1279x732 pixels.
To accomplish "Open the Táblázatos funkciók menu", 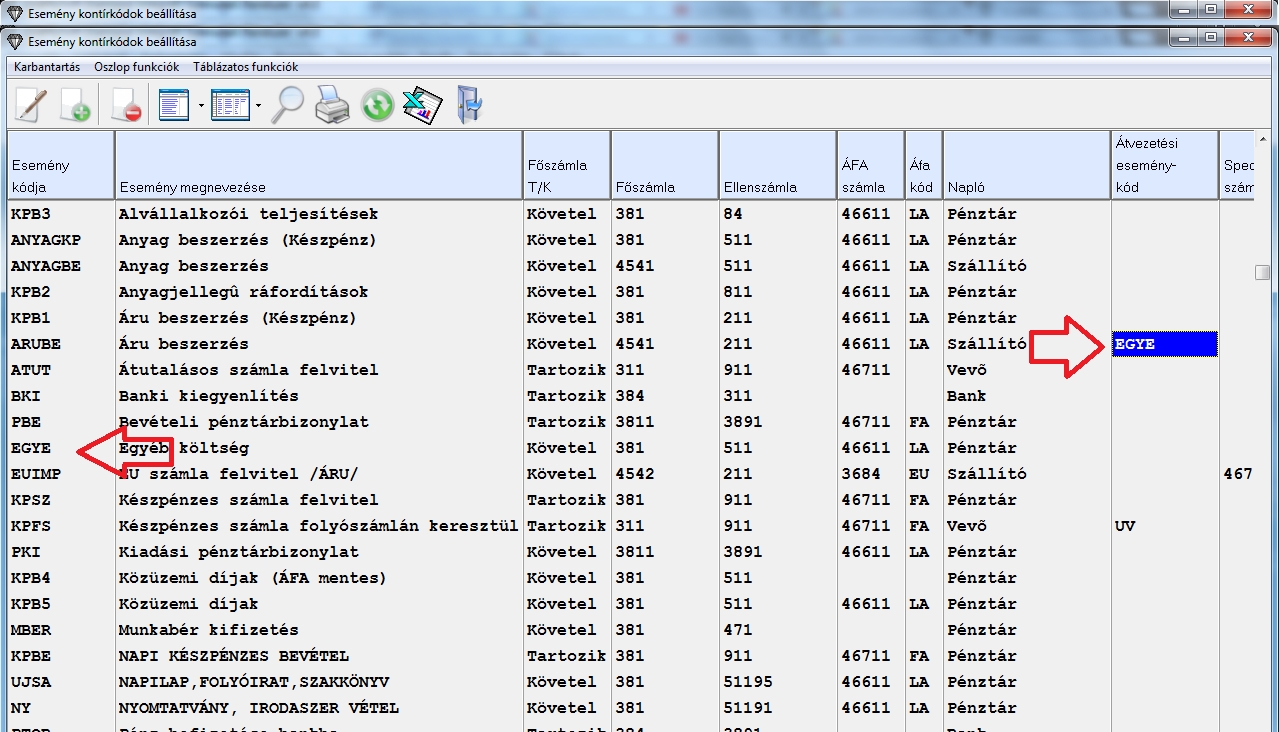I will click(x=245, y=67).
